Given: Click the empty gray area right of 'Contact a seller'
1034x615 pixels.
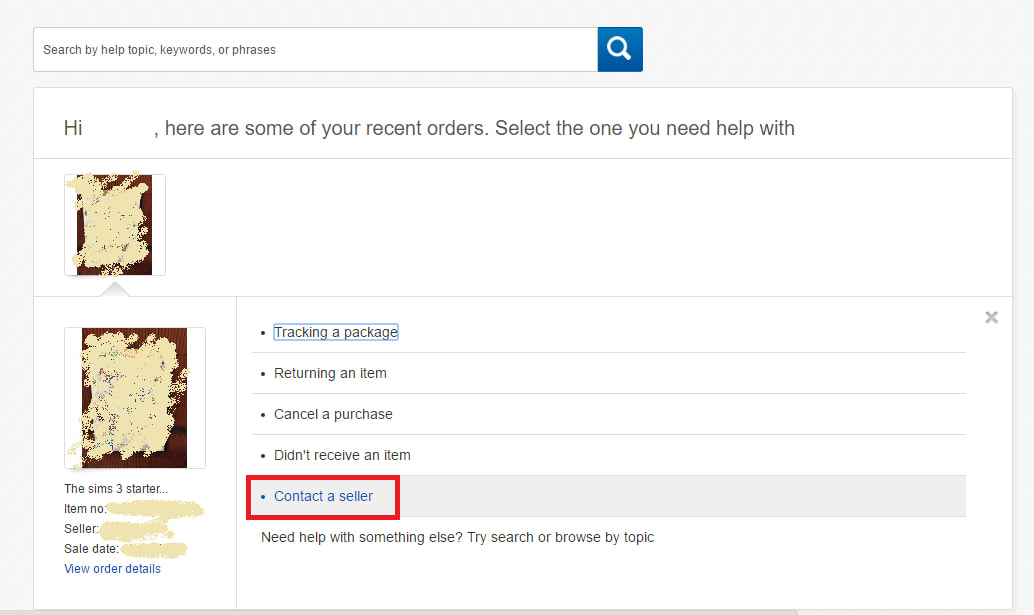Looking at the screenshot, I should (x=680, y=496).
